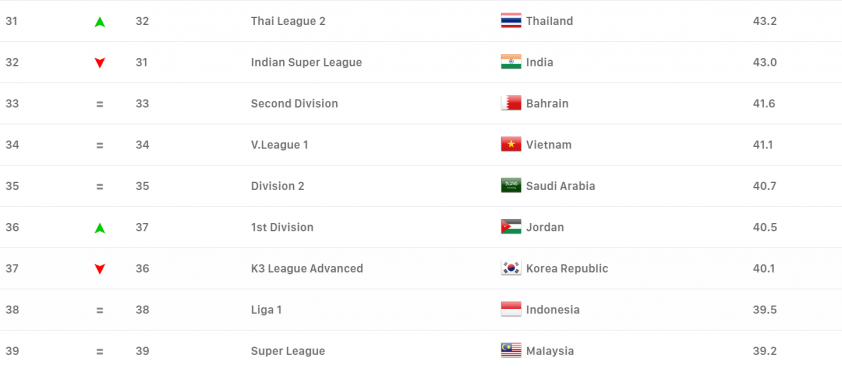Viewport: 842px width, 370px height.
Task: Click green up arrow beside Thai League 2
Action: [x=99, y=22]
